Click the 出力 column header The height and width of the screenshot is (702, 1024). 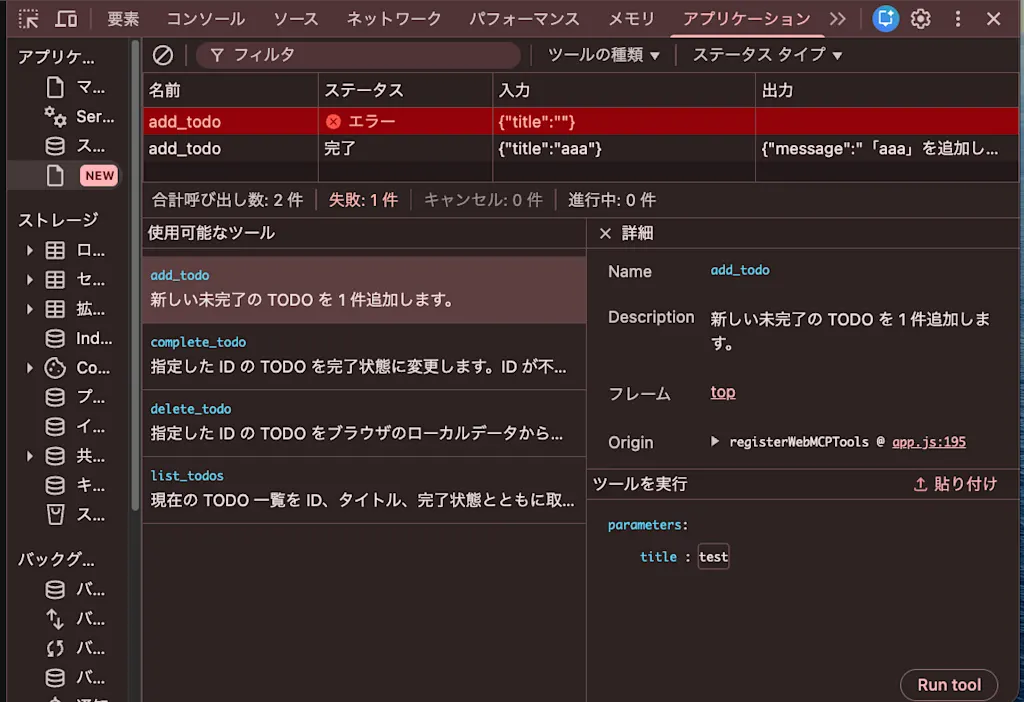pyautogui.click(x=887, y=90)
